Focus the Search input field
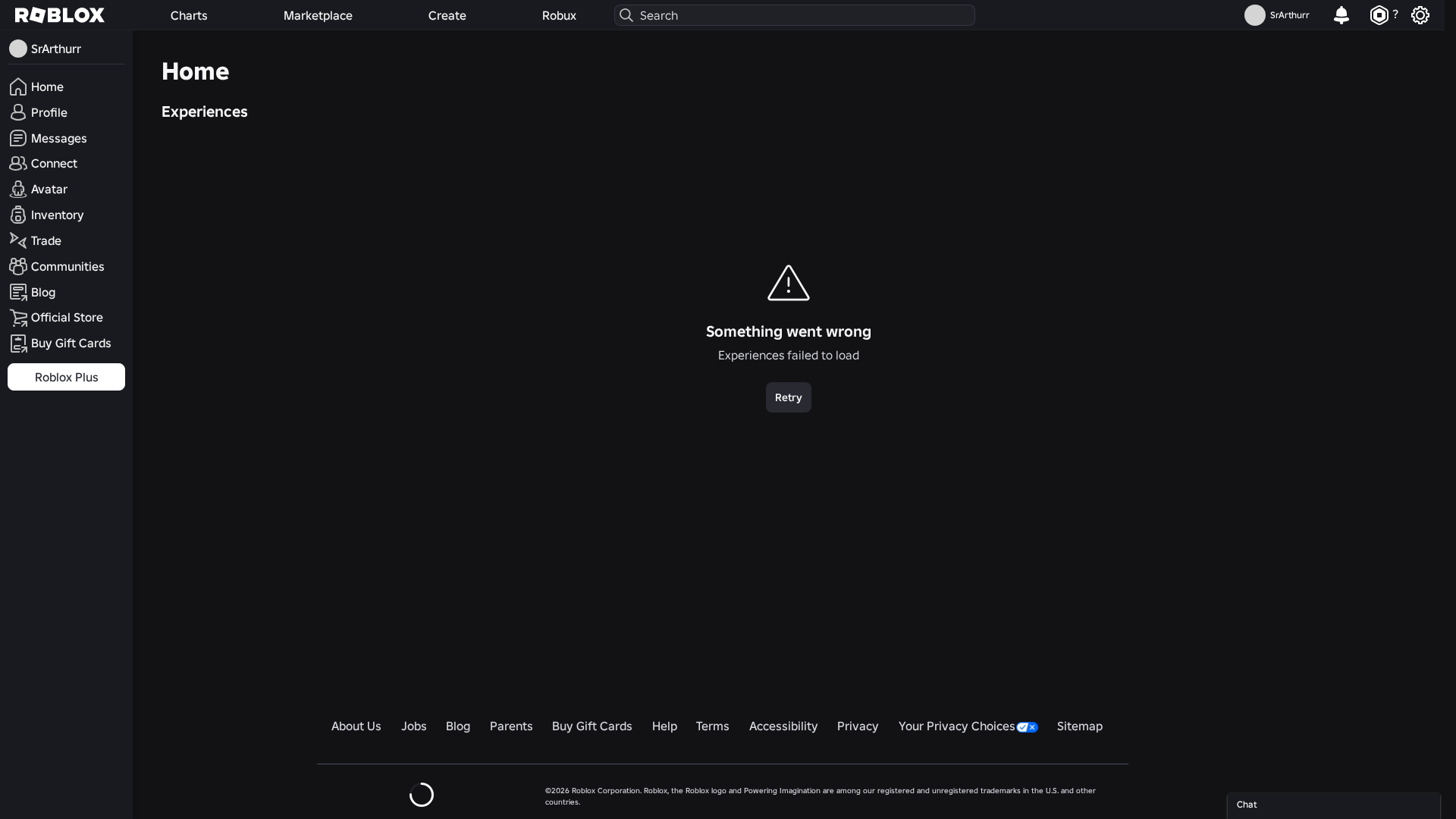The image size is (1456, 819). (x=794, y=15)
